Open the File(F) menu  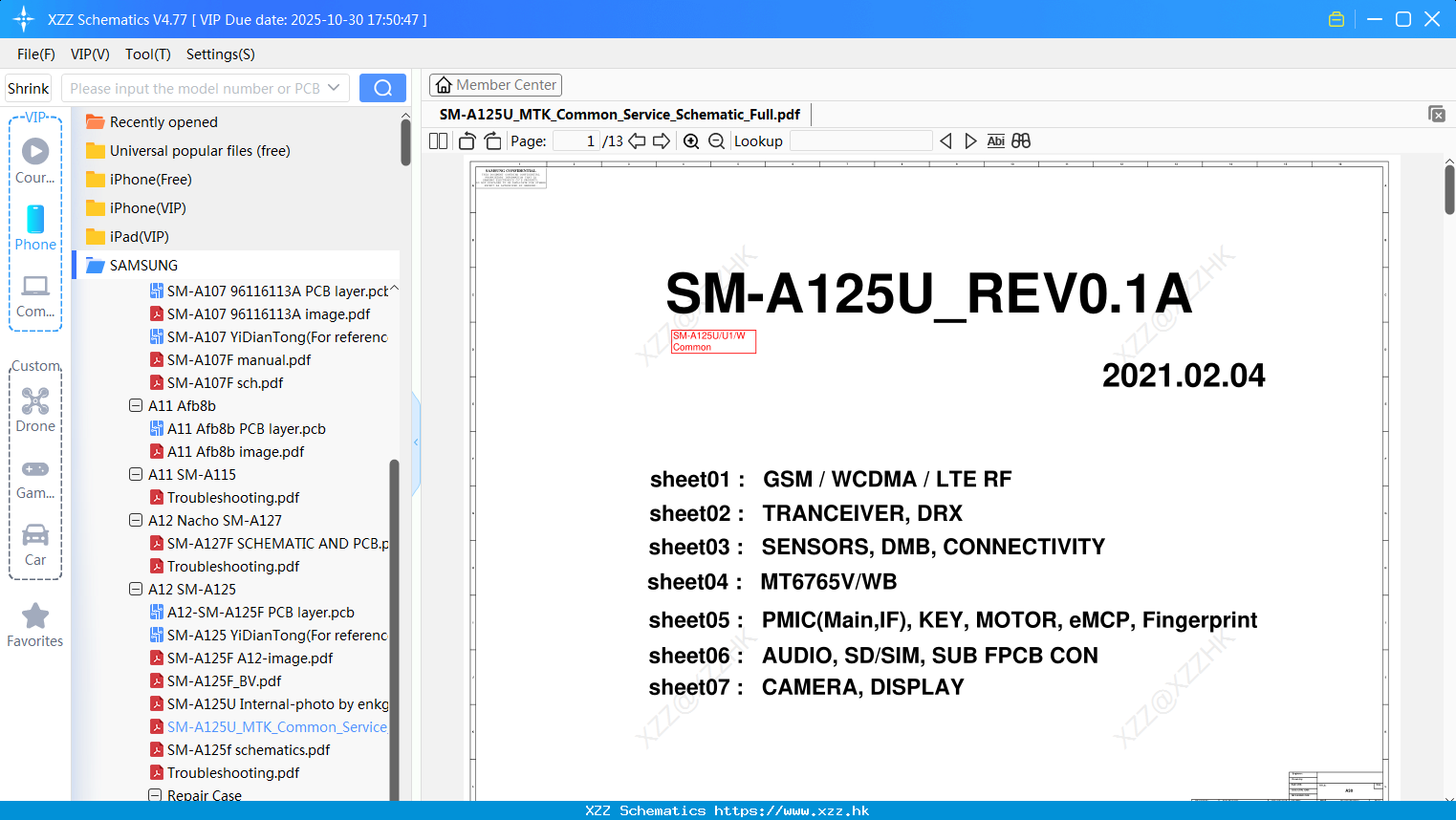36,54
